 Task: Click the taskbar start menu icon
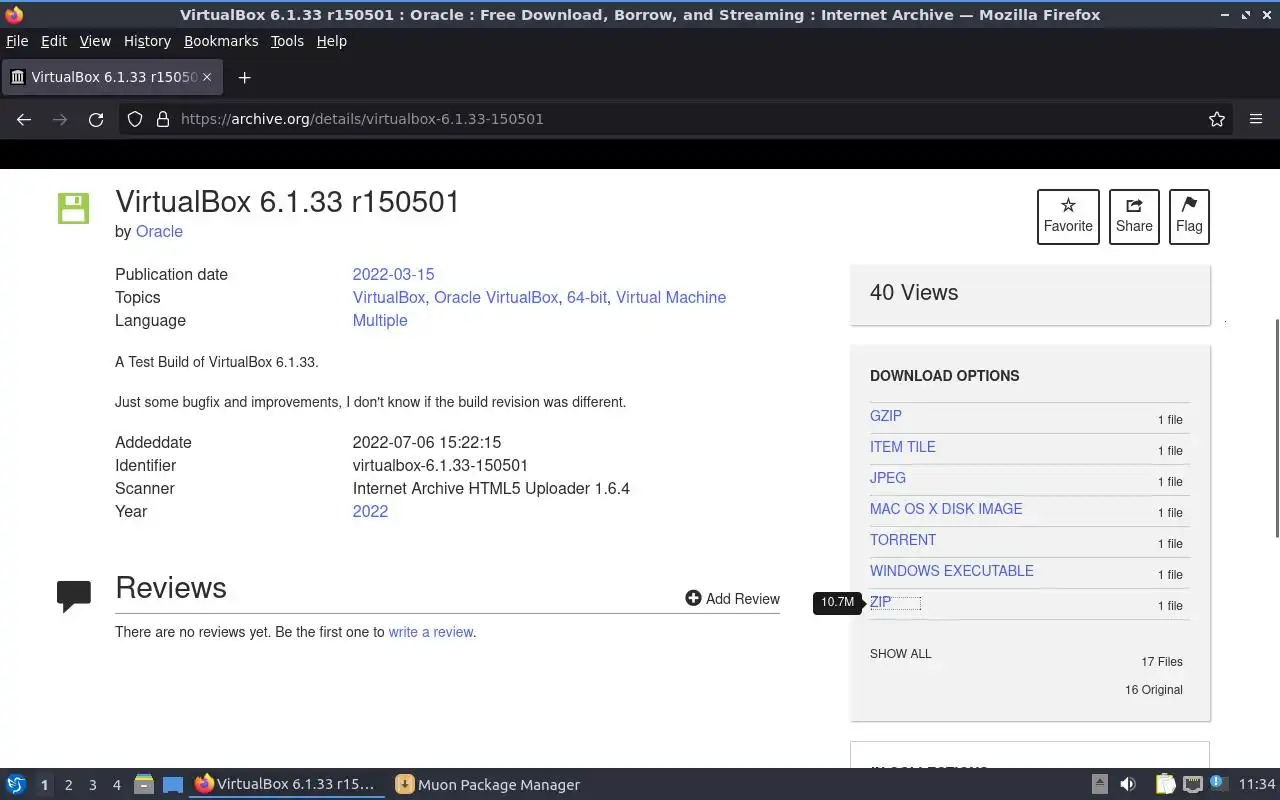coord(16,785)
